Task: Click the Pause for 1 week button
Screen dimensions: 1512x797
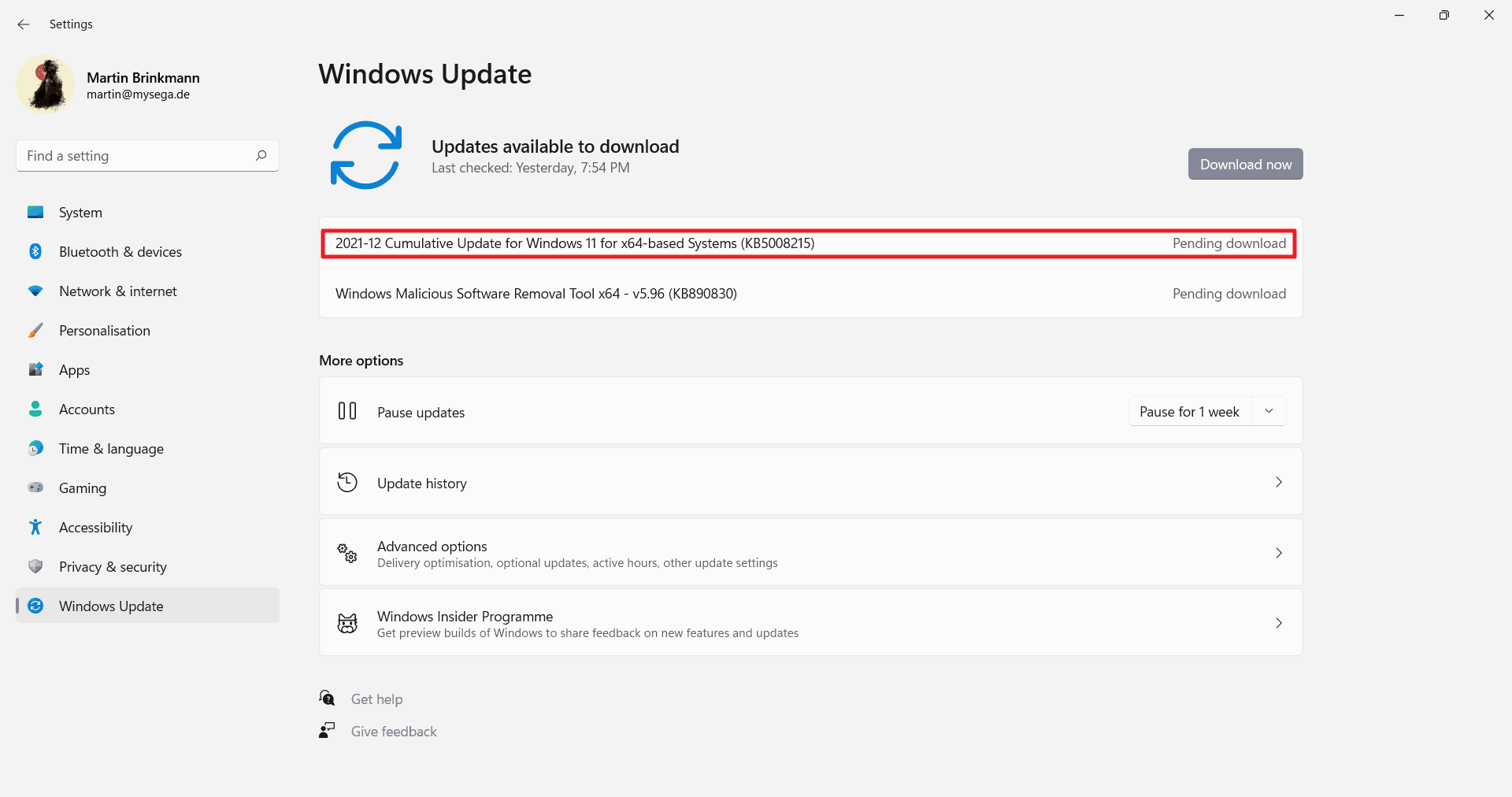Action: coord(1189,412)
